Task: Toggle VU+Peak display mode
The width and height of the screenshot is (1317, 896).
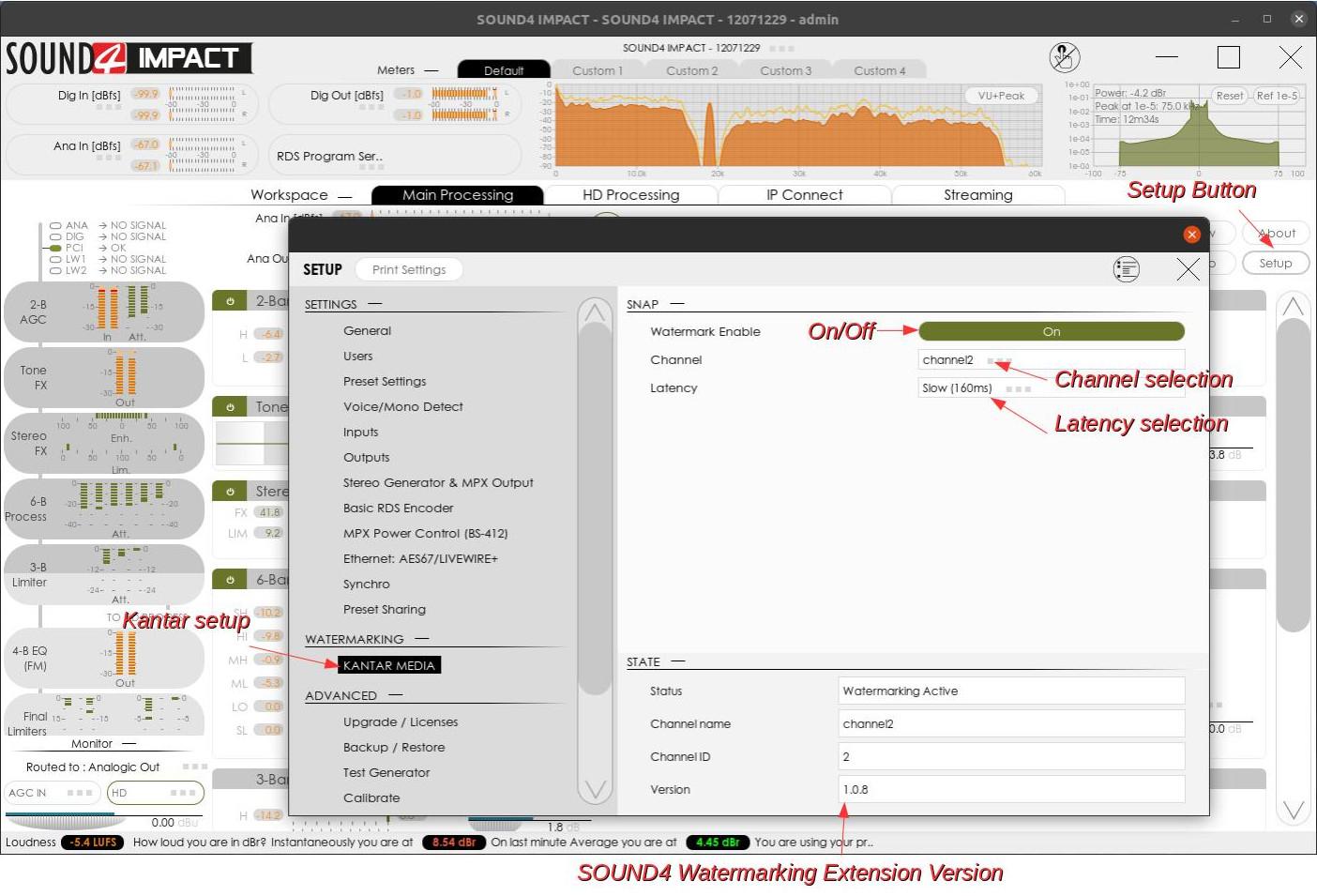Action: click(x=1001, y=96)
